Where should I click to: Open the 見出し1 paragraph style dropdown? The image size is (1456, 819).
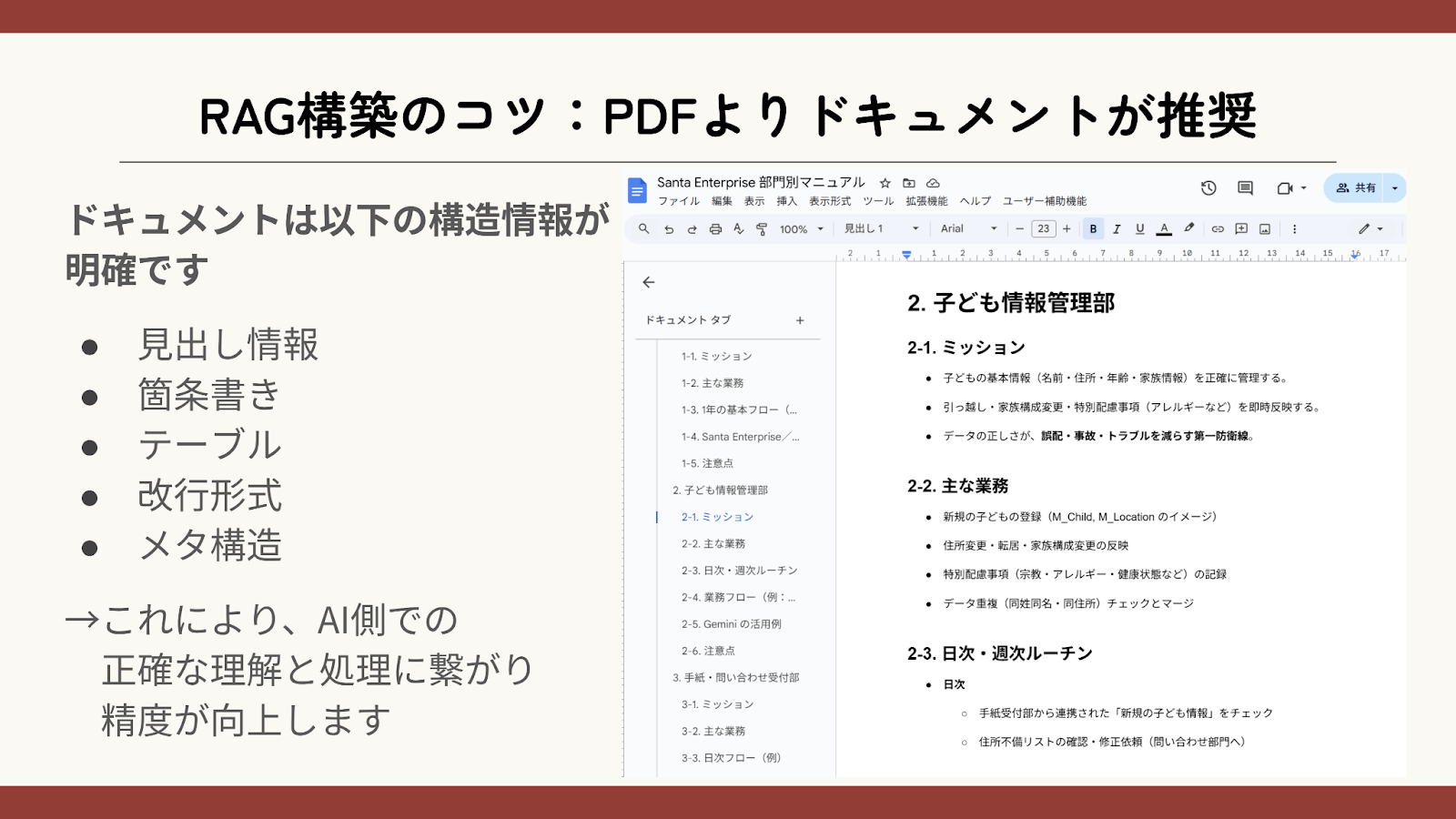(x=880, y=229)
